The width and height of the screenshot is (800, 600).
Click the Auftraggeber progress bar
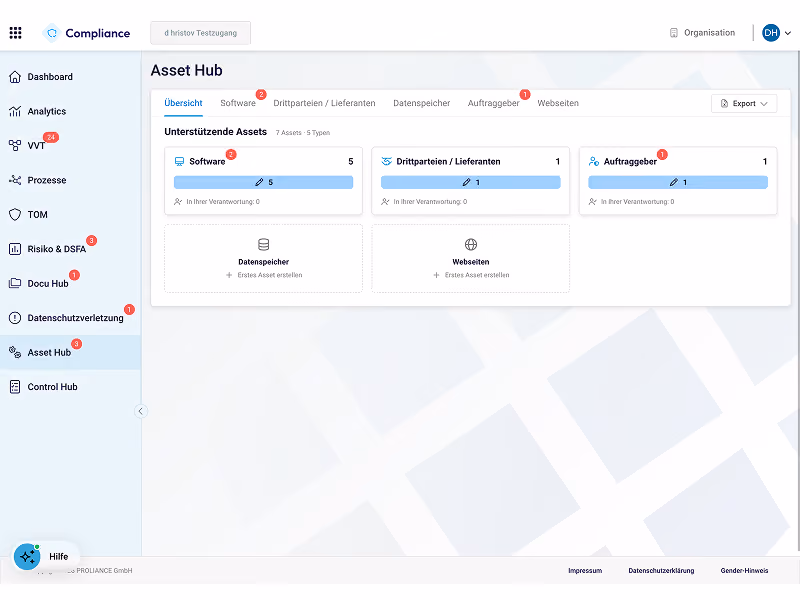point(678,183)
